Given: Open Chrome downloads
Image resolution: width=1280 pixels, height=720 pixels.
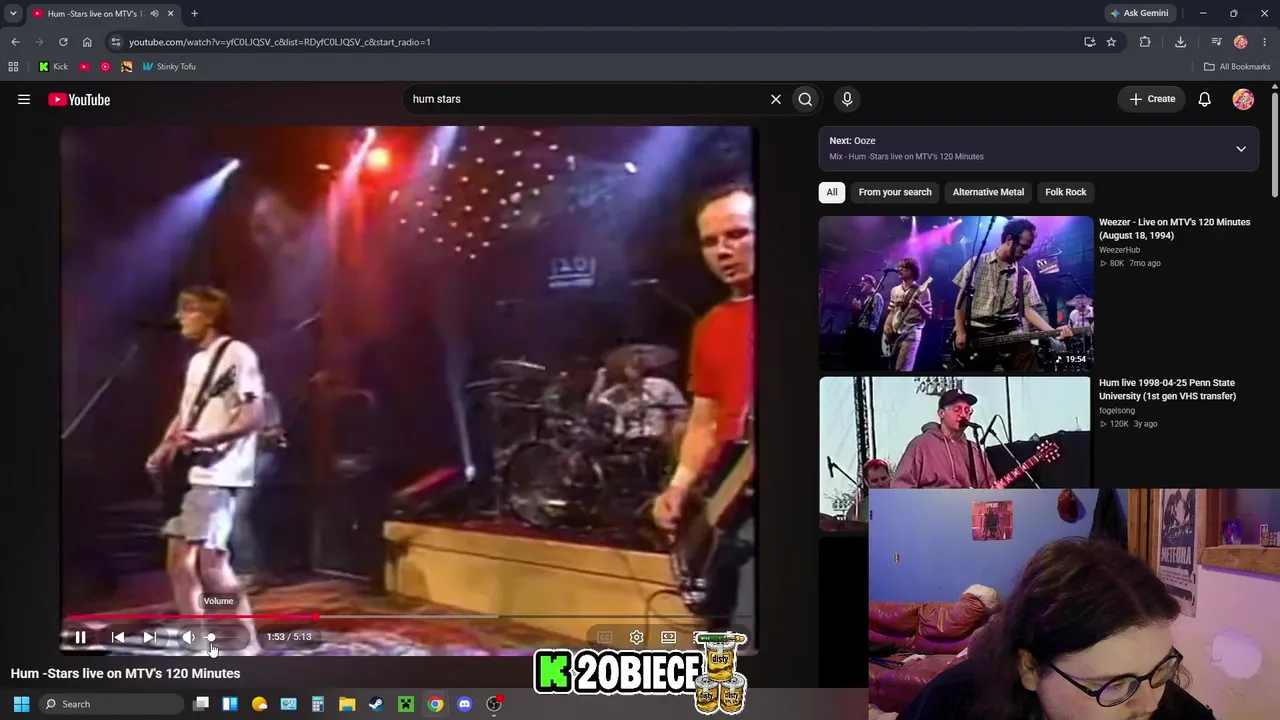Looking at the screenshot, I should [x=1180, y=42].
